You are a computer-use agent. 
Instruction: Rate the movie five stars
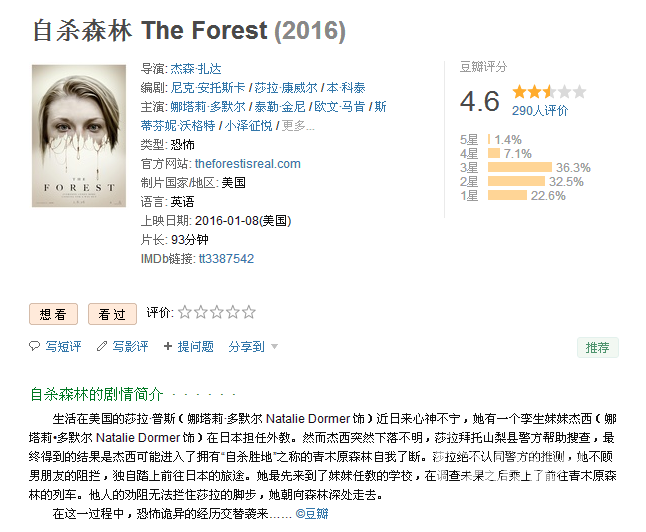point(249,312)
